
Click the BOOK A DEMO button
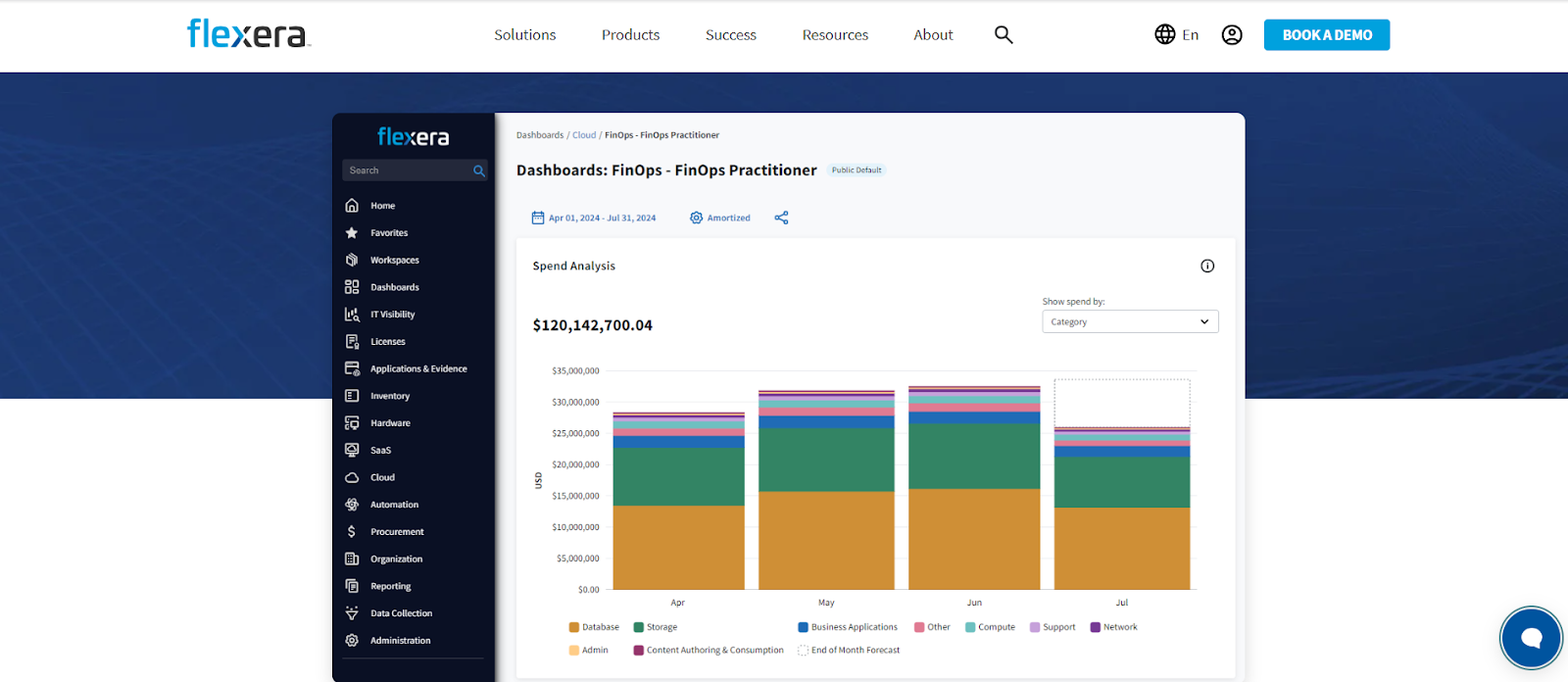coord(1327,35)
